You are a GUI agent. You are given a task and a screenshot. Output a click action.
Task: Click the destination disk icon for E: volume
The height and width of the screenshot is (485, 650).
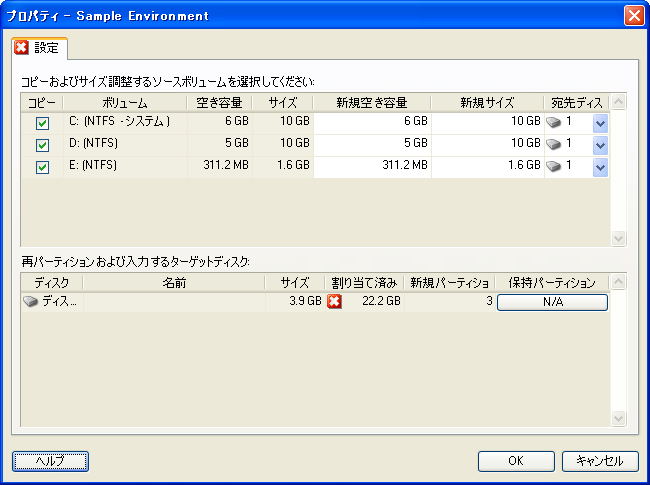point(555,166)
